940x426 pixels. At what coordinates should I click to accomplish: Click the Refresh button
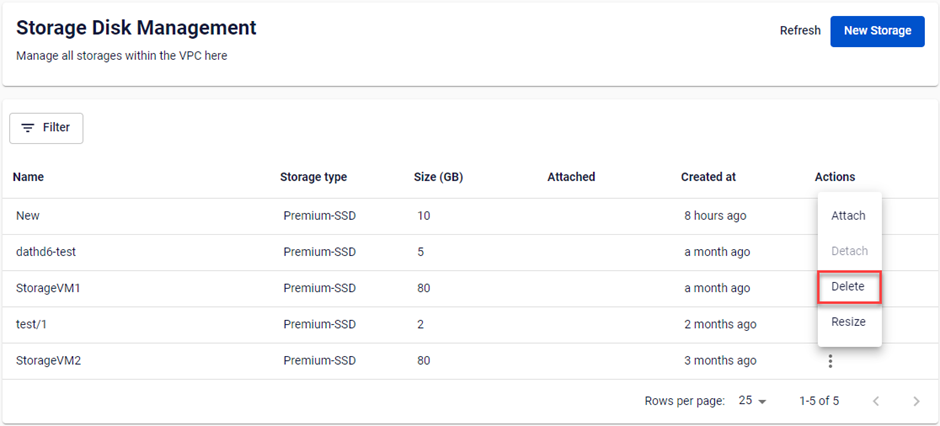[800, 31]
